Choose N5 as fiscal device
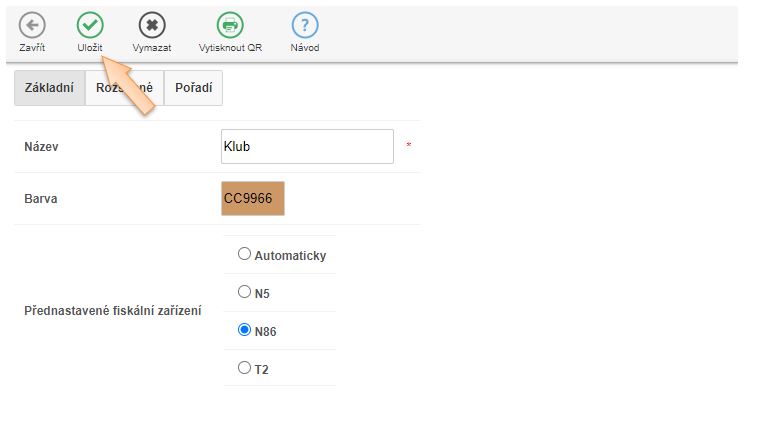Screen dimensions: 771x425 (x=244, y=292)
